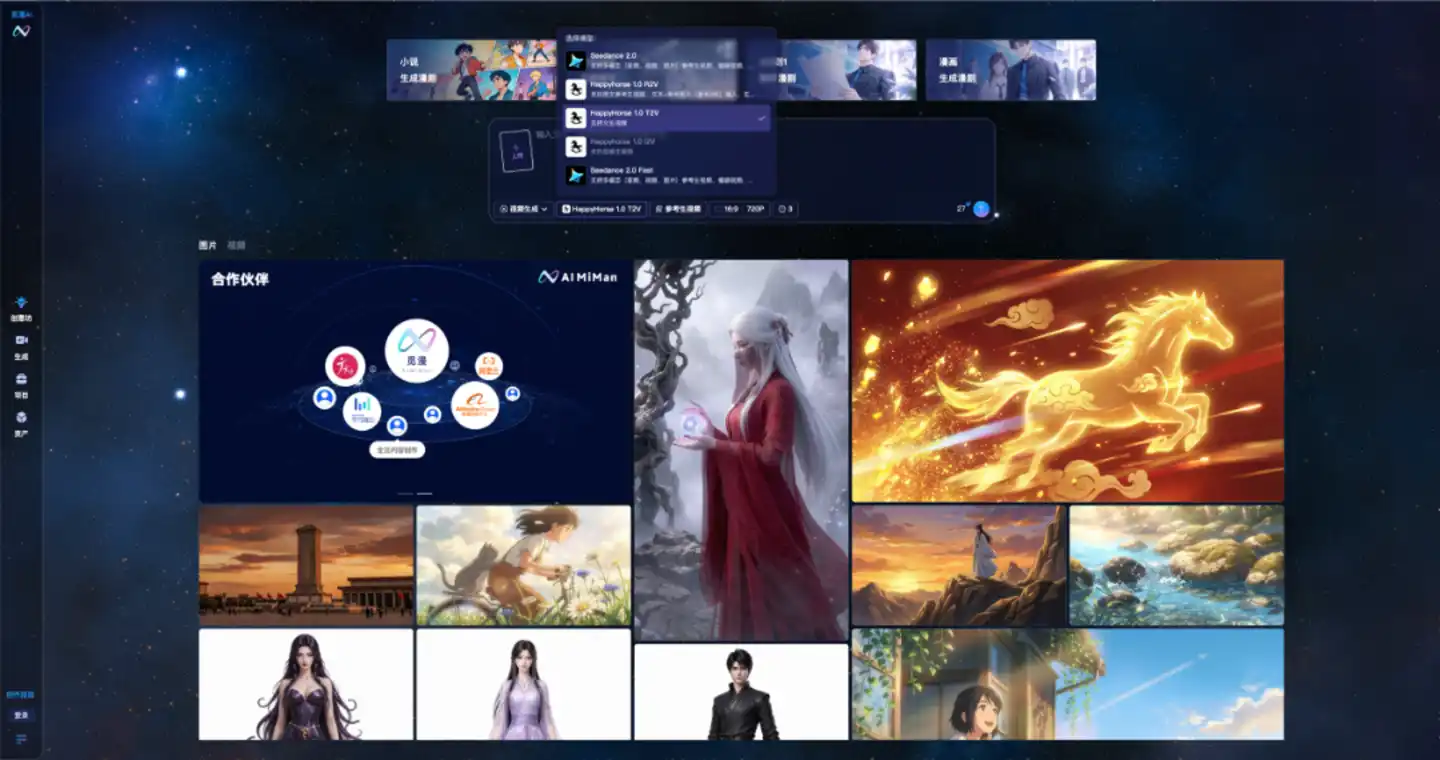Switch to the 图片 gallery tab

[x=207, y=245]
